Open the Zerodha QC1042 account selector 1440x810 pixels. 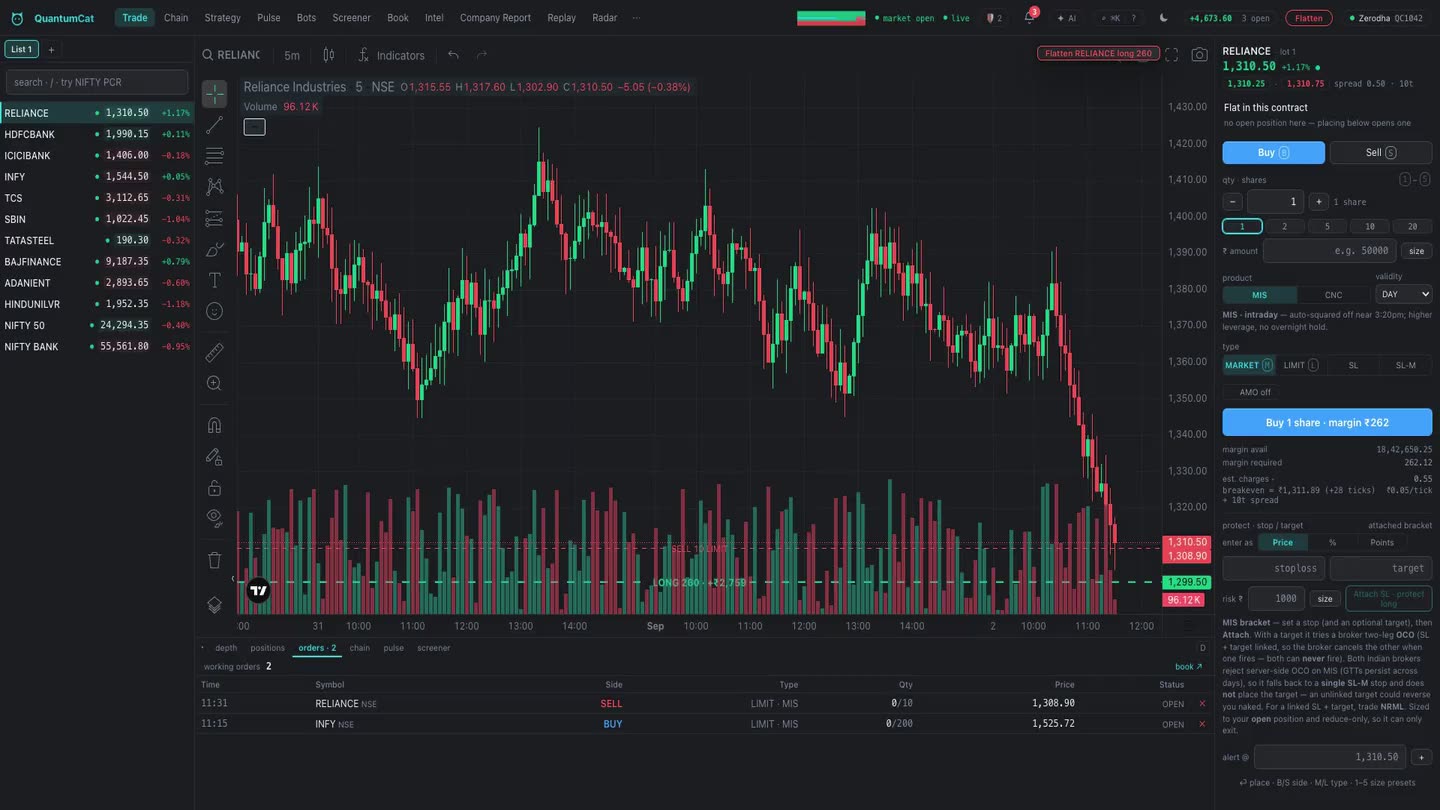coord(1386,18)
